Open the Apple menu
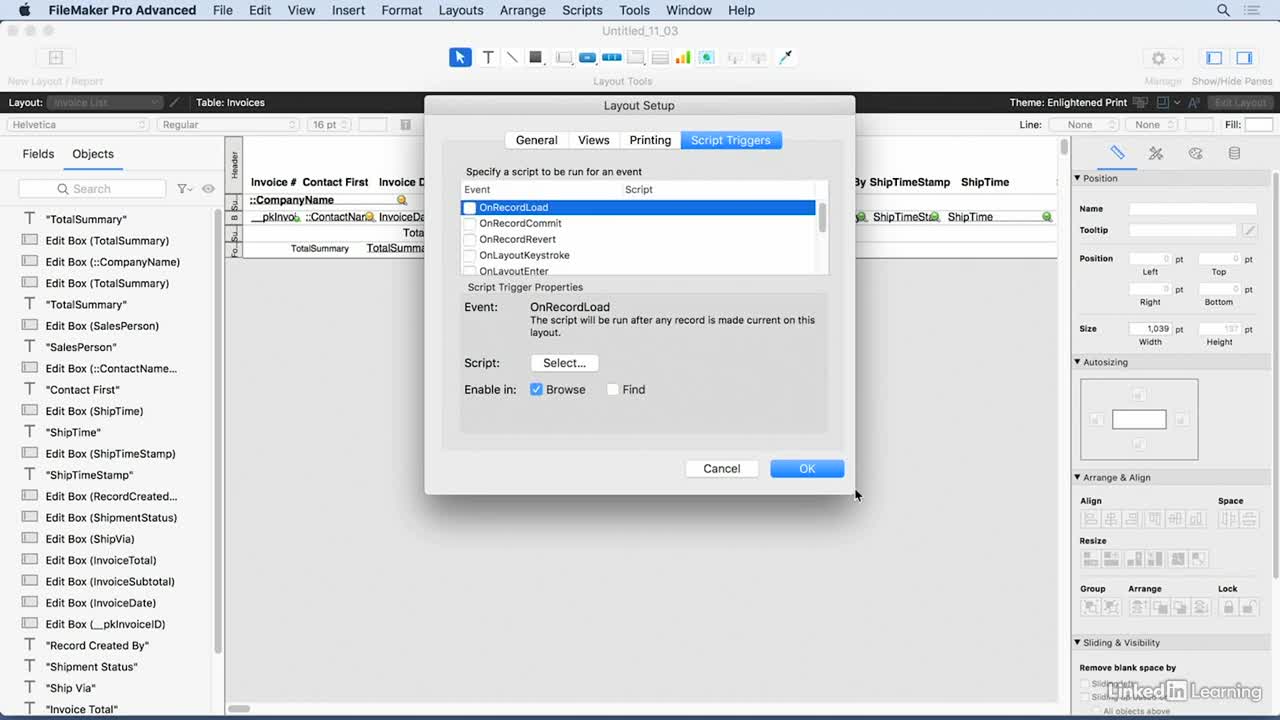The width and height of the screenshot is (1280, 720). click(25, 10)
